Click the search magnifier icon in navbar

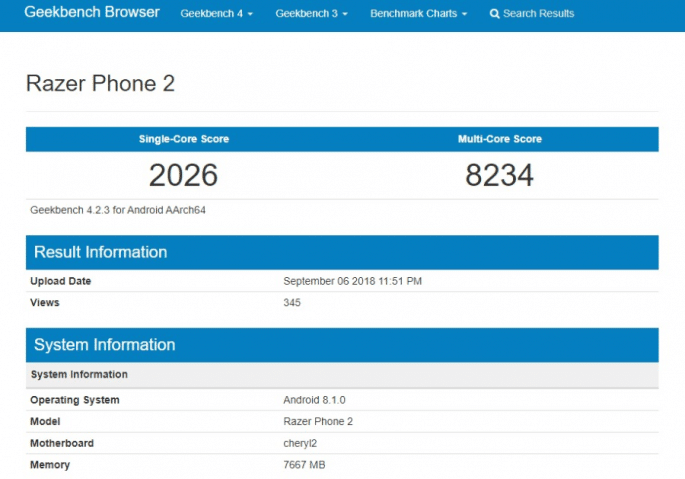click(x=494, y=14)
